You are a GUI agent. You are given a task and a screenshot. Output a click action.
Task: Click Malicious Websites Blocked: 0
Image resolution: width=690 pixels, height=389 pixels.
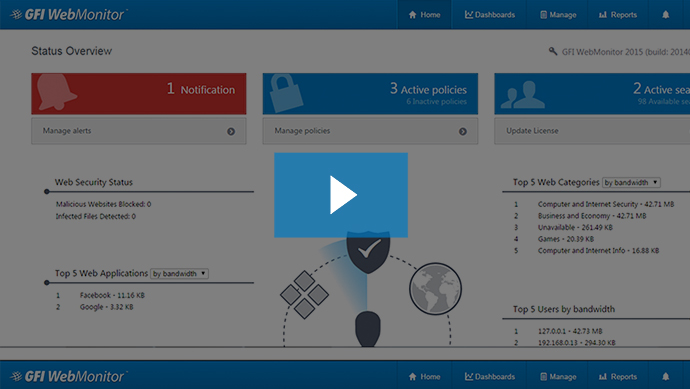click(103, 204)
